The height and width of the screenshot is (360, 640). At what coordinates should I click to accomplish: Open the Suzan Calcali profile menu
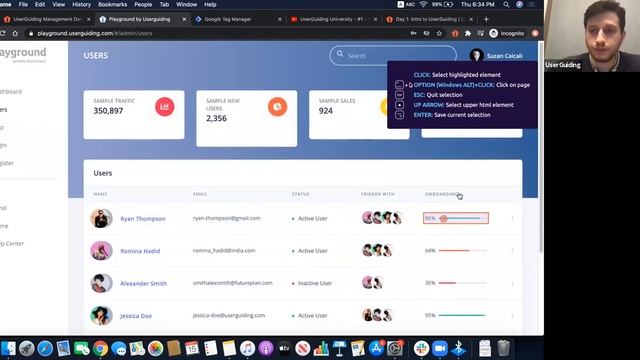coord(496,56)
